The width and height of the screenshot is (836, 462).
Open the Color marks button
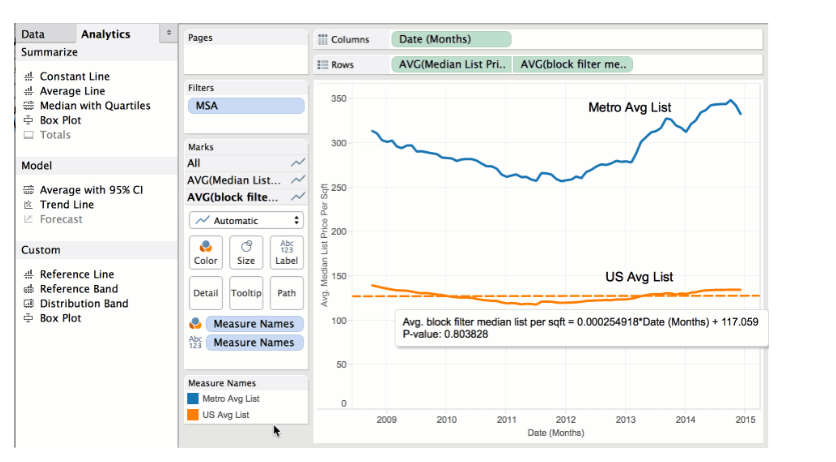click(x=205, y=253)
